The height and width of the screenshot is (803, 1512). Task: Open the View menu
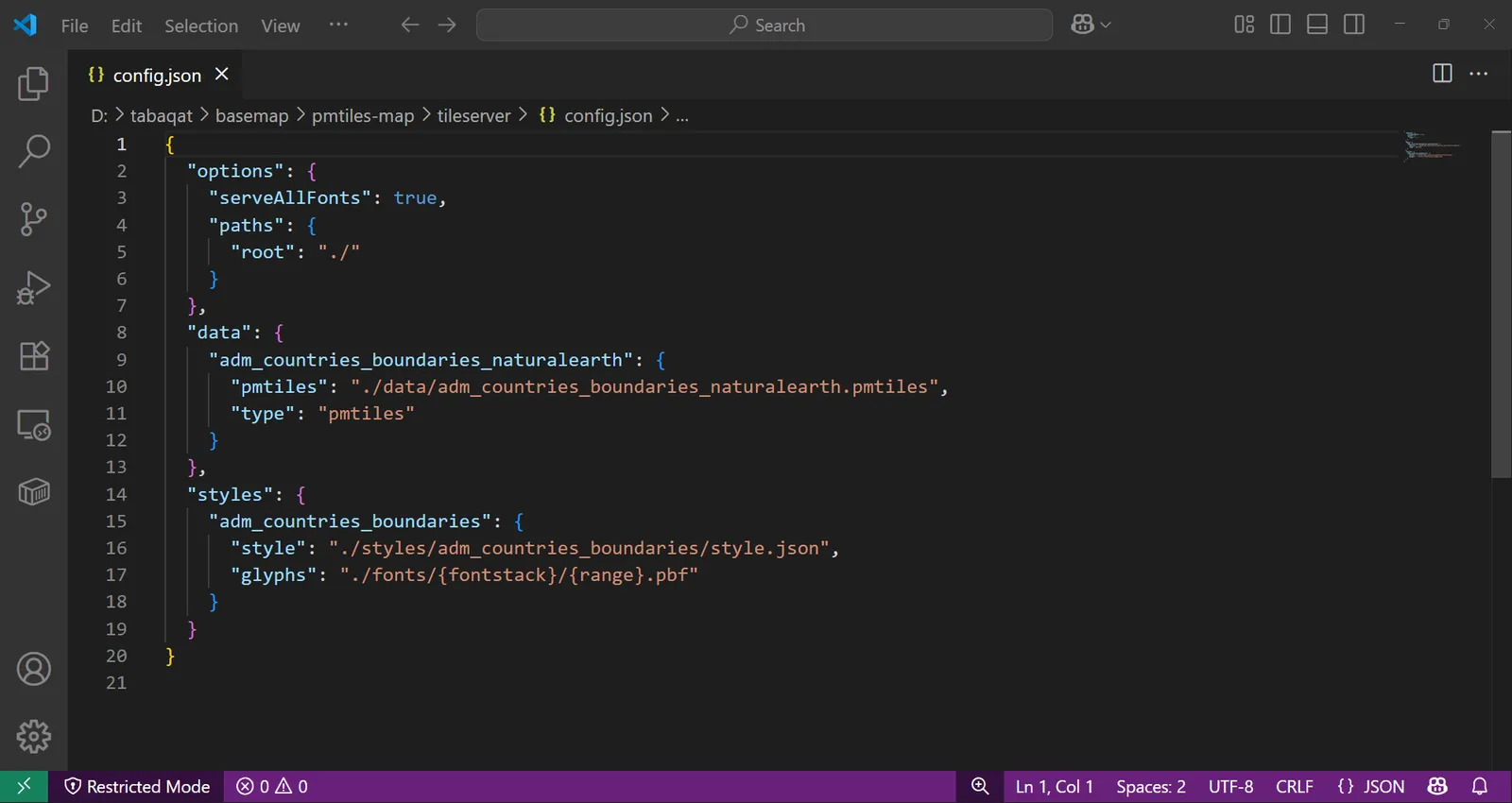pyautogui.click(x=281, y=26)
